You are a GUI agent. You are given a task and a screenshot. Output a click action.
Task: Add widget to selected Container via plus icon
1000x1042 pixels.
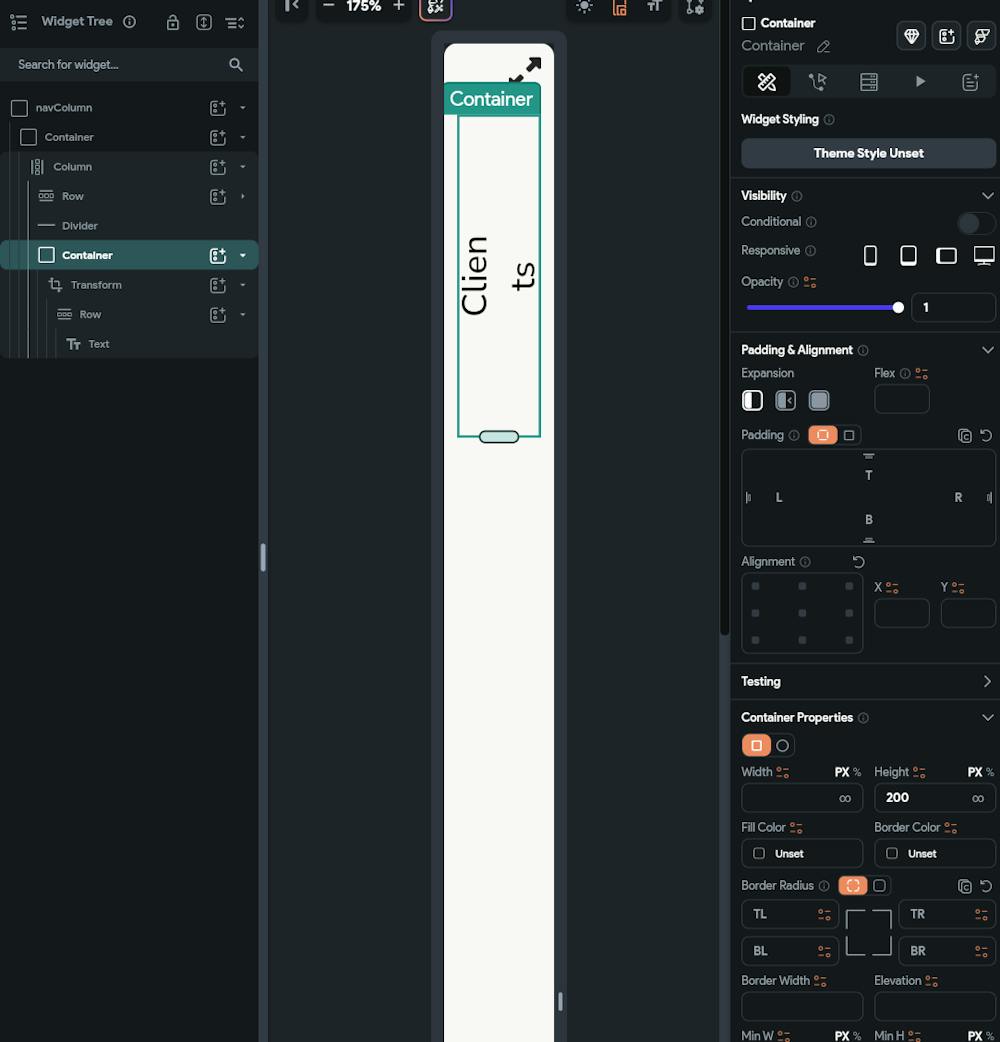[x=218, y=255]
